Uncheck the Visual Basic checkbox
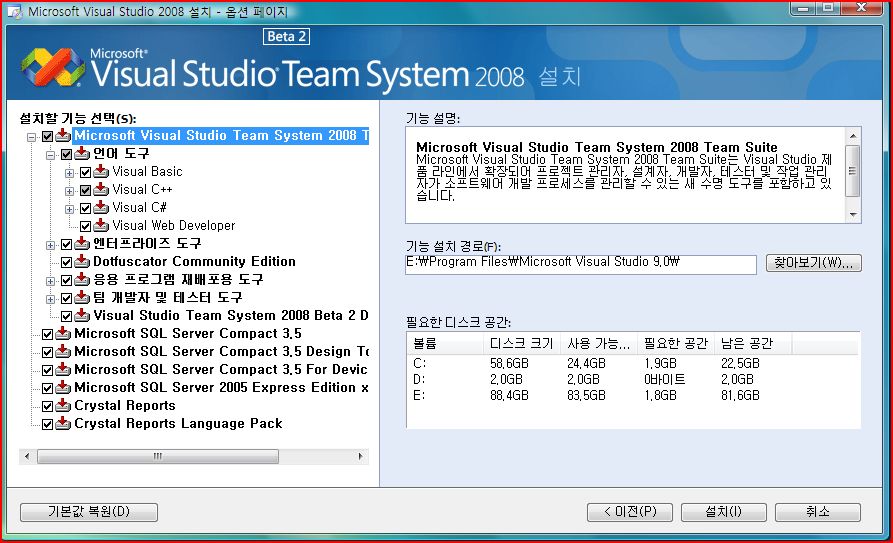 85,173
